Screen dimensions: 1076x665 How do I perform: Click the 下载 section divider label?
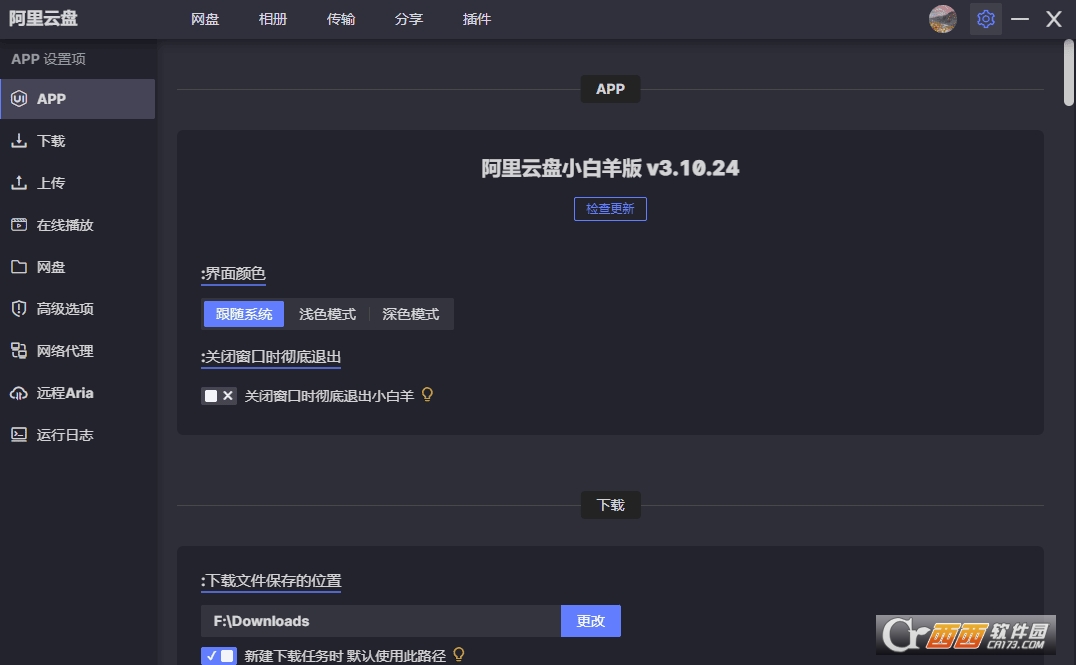(x=611, y=505)
